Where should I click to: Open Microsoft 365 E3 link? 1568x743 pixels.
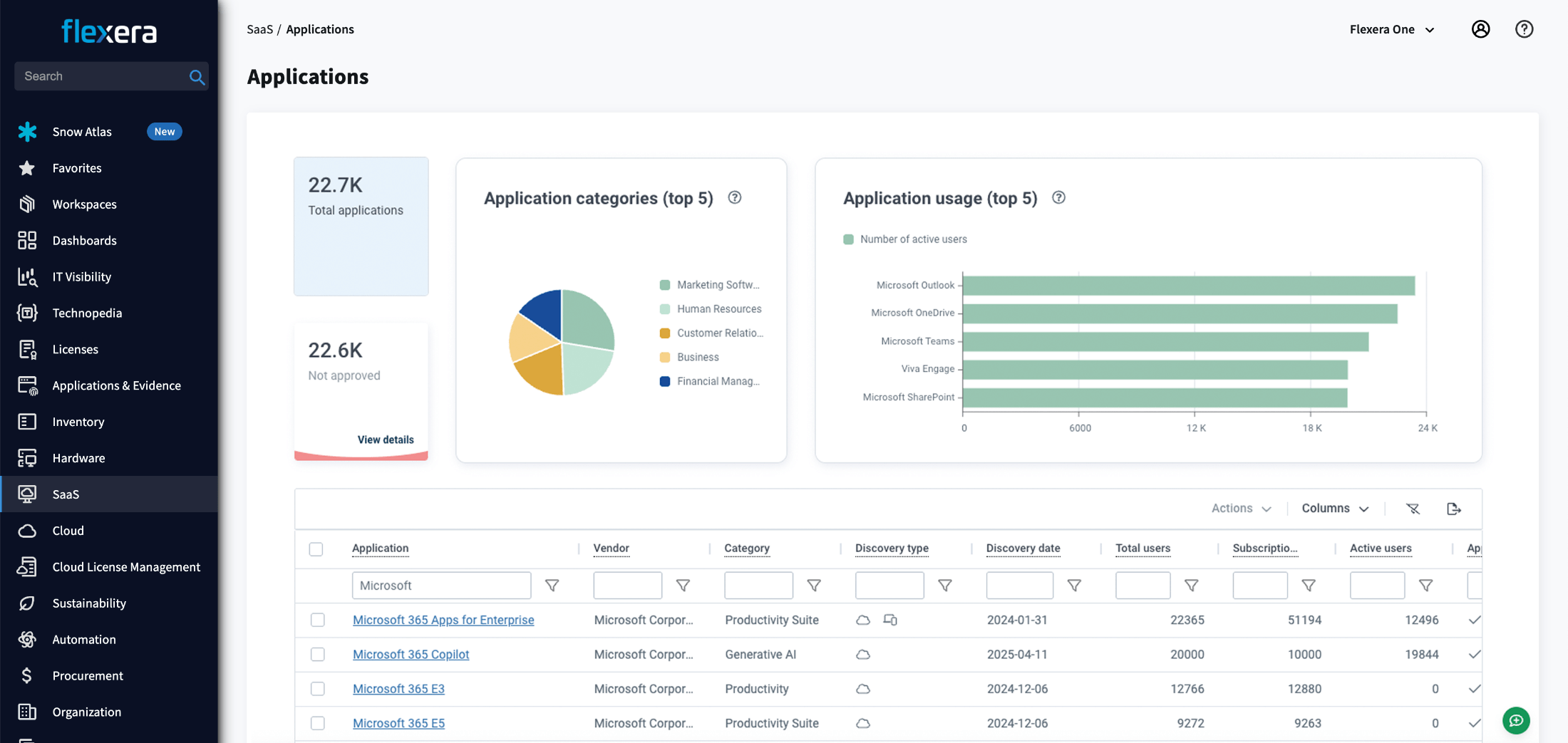(x=398, y=689)
